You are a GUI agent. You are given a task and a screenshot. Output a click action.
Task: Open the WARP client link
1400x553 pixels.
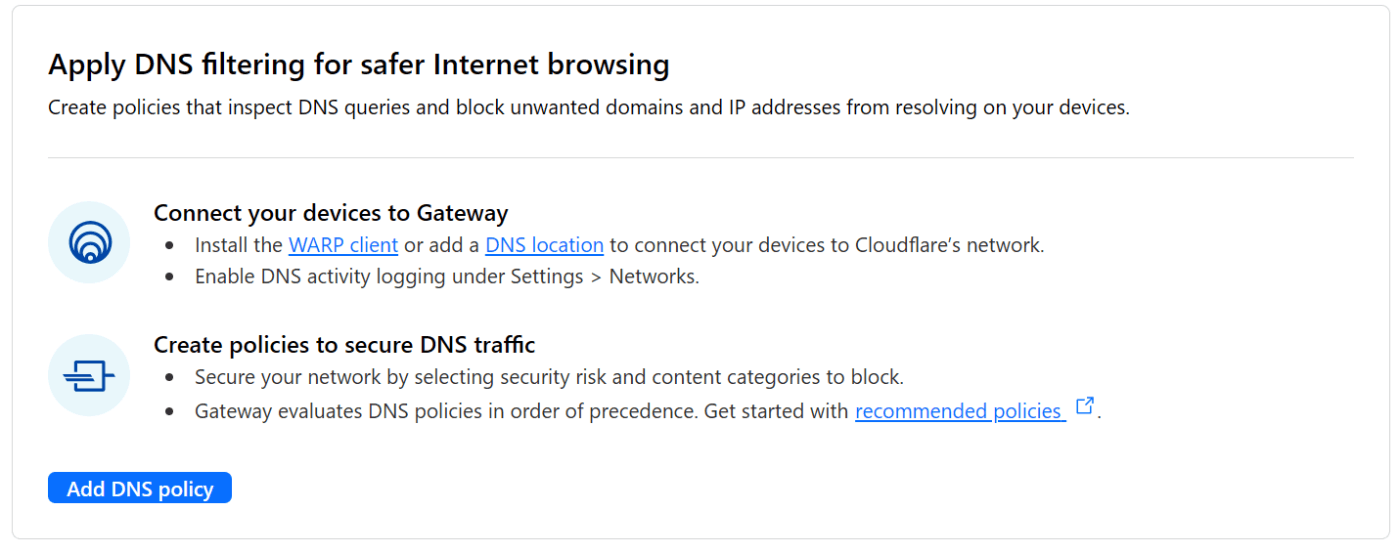(343, 245)
